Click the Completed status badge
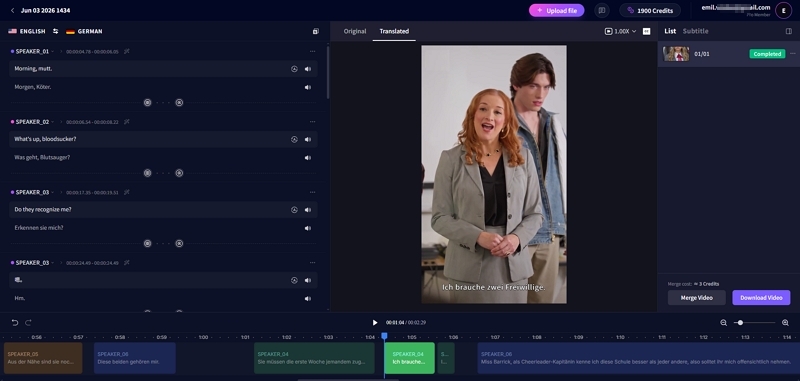 (x=767, y=54)
